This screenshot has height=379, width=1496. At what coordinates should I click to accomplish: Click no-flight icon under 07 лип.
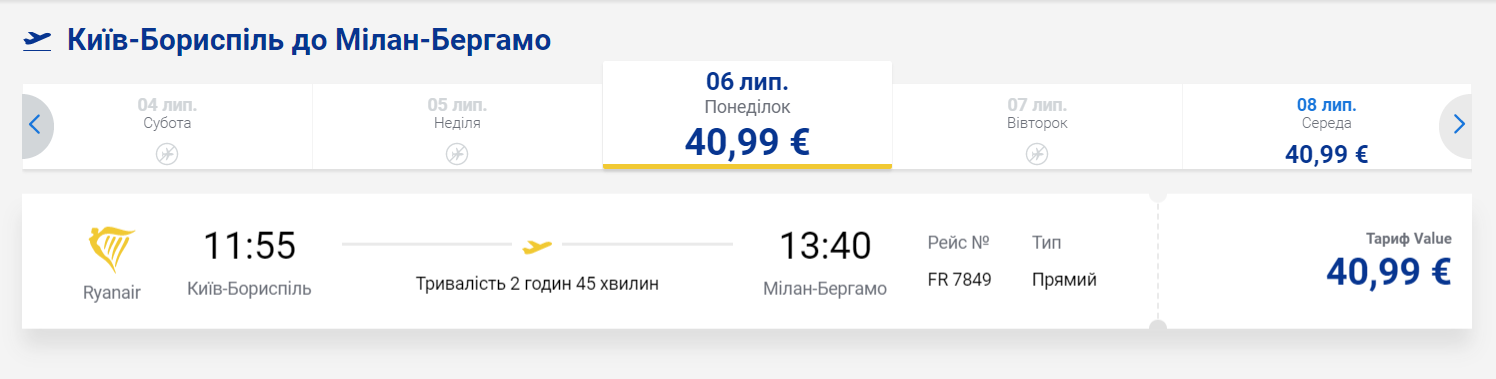pos(1037,154)
